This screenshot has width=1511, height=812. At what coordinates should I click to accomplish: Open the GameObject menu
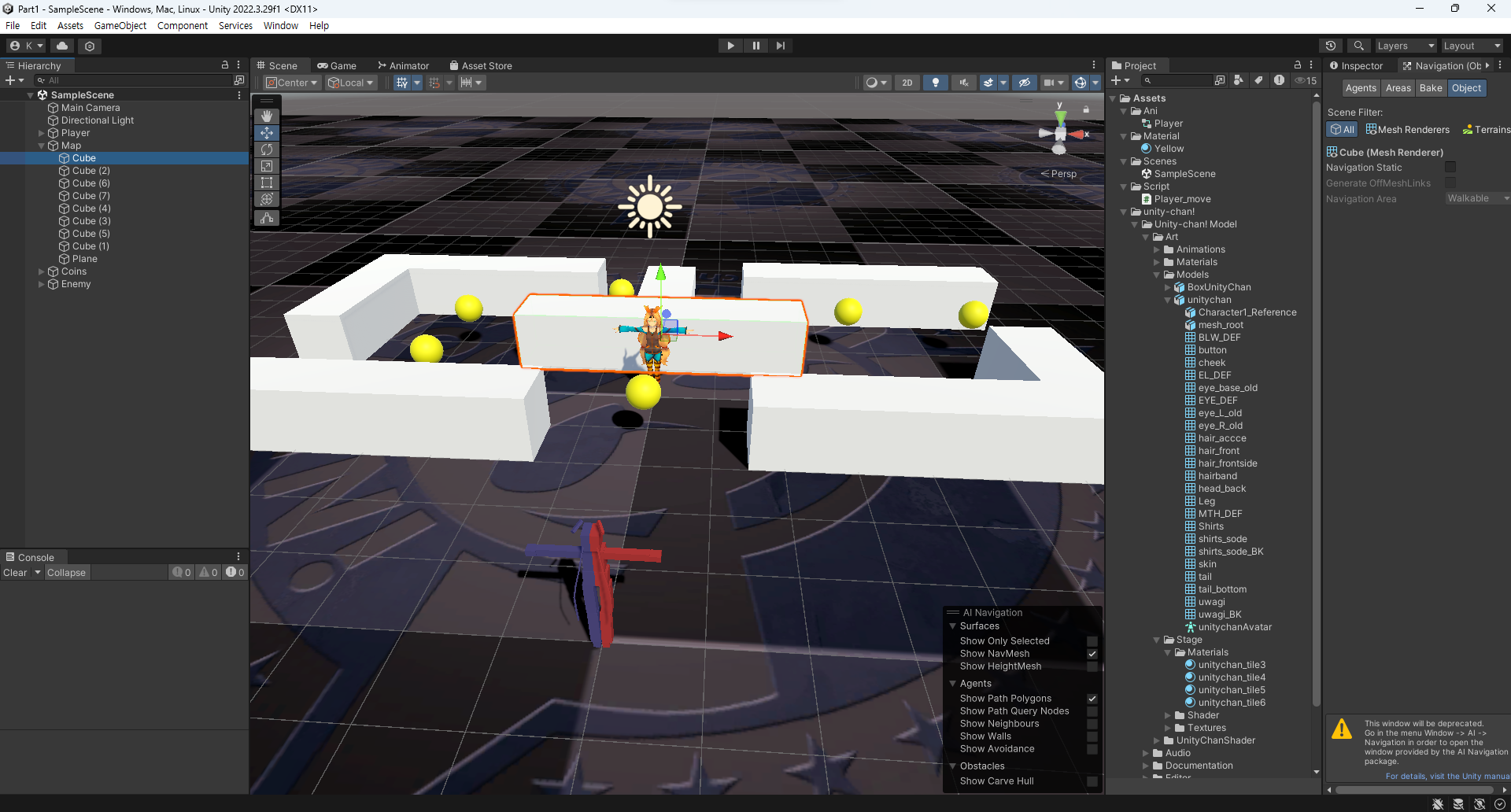coord(120,25)
